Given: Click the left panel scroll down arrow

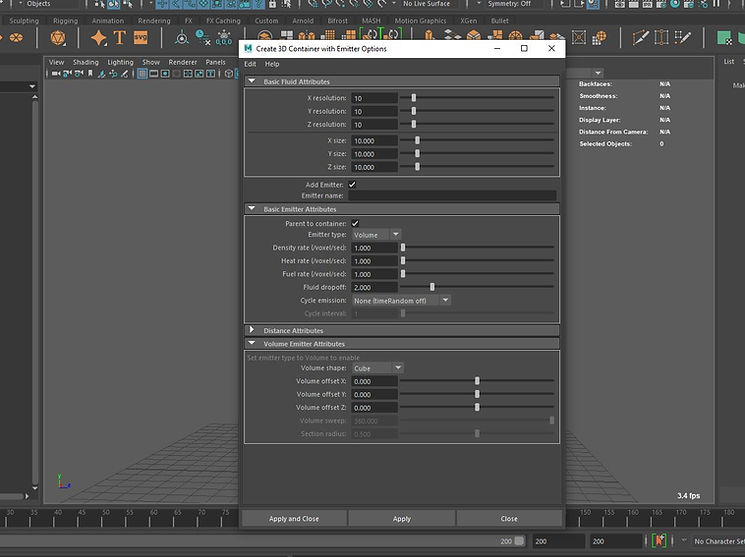Looking at the screenshot, I should [35, 488].
